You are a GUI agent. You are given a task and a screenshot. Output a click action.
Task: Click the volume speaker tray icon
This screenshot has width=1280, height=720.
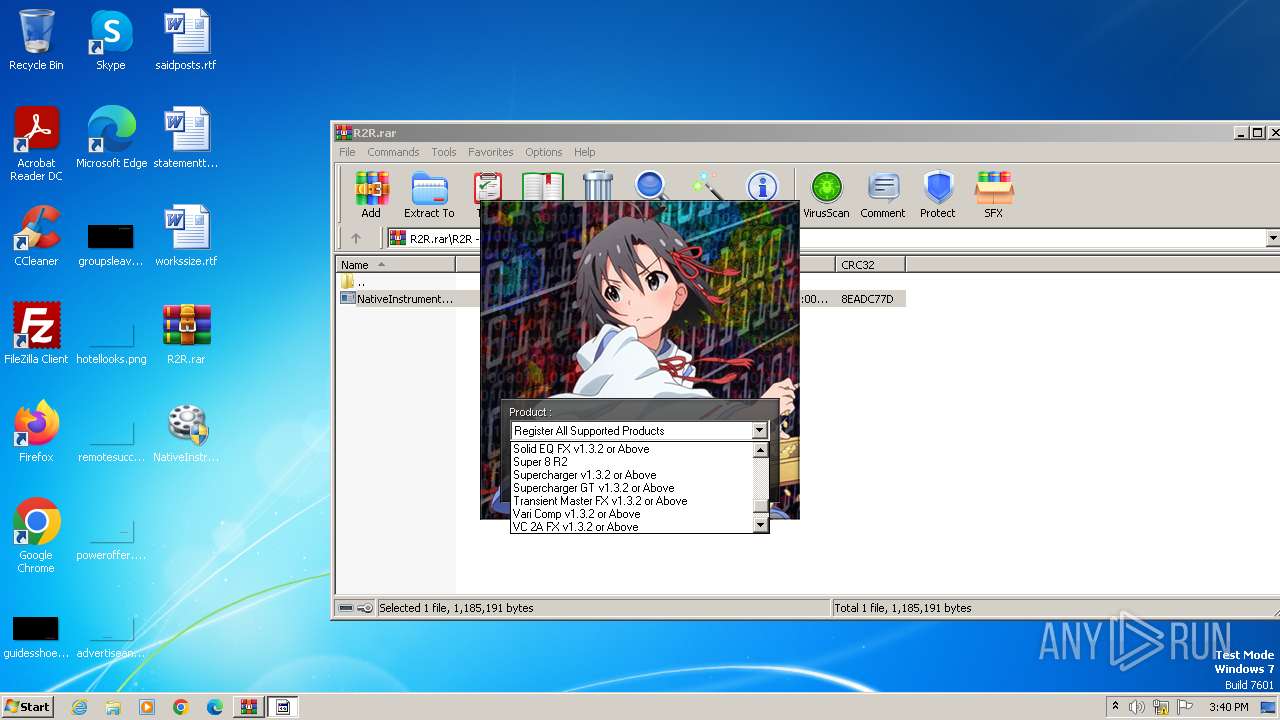1137,707
